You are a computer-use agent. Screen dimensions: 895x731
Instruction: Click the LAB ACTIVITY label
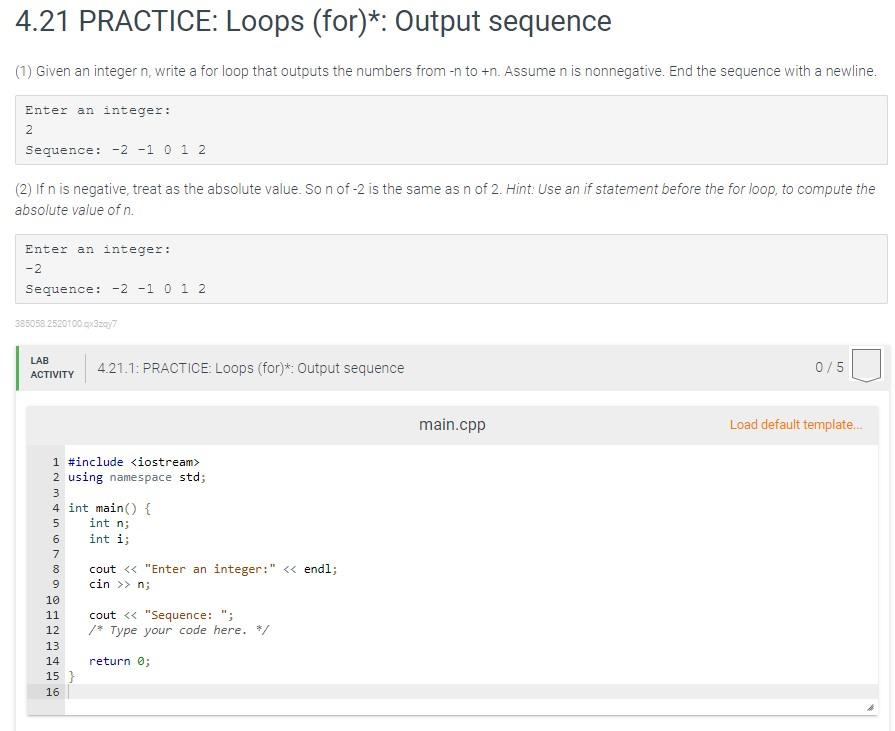(52, 367)
